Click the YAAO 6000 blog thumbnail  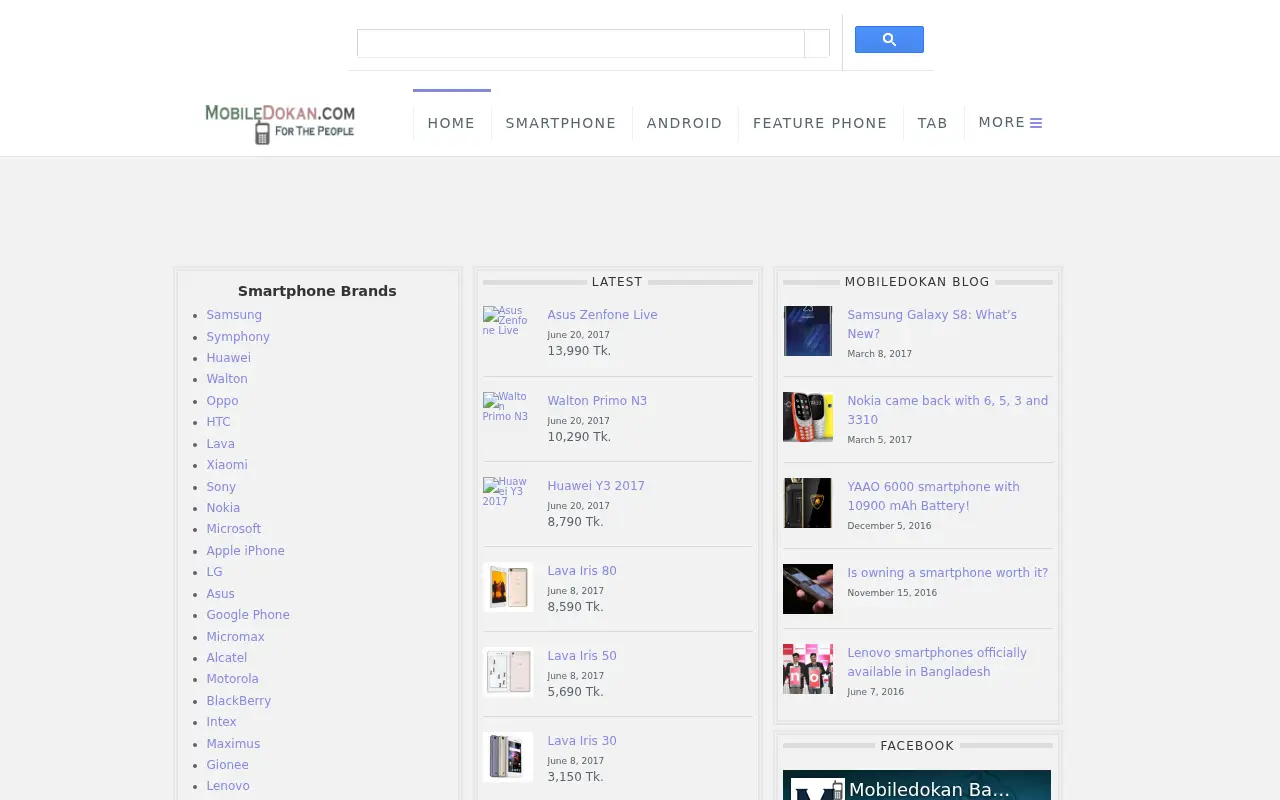tap(808, 503)
